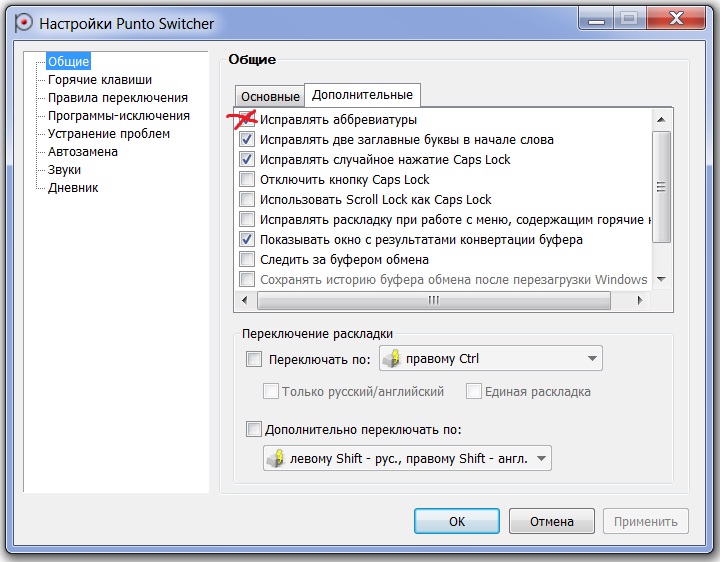Image resolution: width=720 pixels, height=562 pixels.
Task: Uncheck Исправлять случайное нажатие Caps Lock
Action: coord(247,159)
